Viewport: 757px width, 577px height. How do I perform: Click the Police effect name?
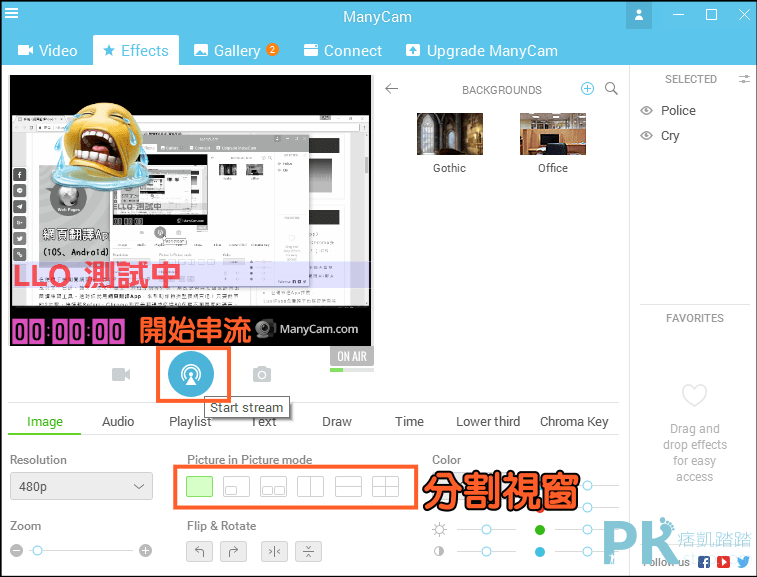(678, 111)
